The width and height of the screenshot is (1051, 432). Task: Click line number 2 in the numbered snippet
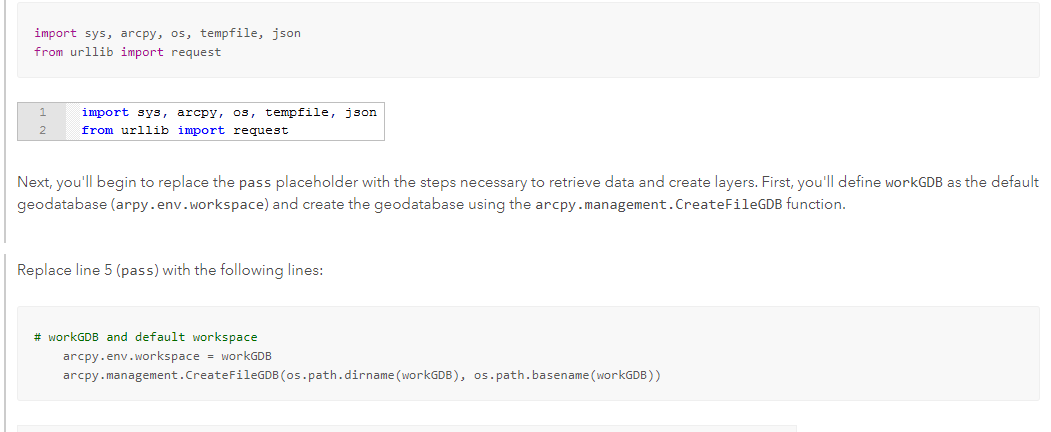click(43, 130)
